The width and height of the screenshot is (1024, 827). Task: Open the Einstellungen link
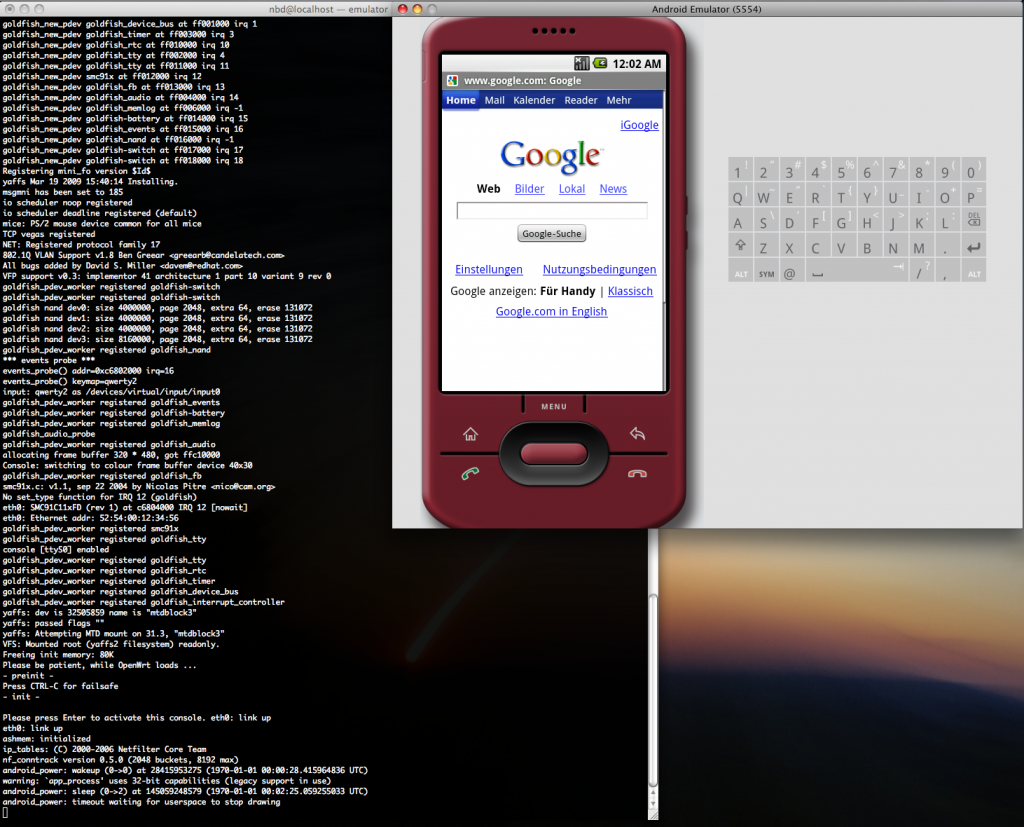[488, 269]
